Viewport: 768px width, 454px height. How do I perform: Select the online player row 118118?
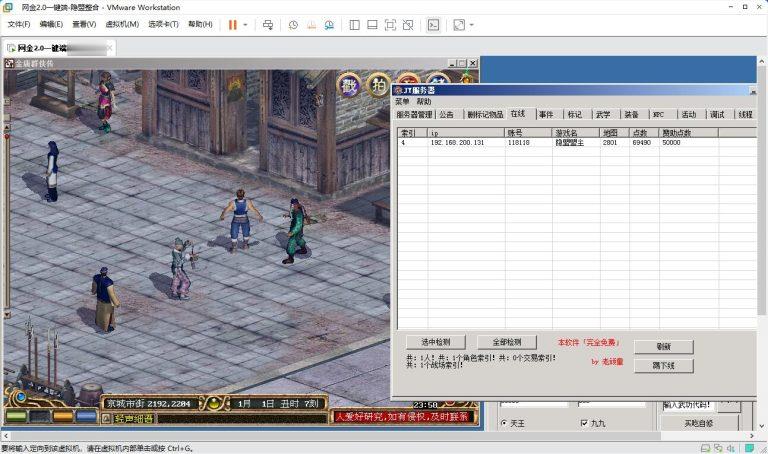(518, 143)
